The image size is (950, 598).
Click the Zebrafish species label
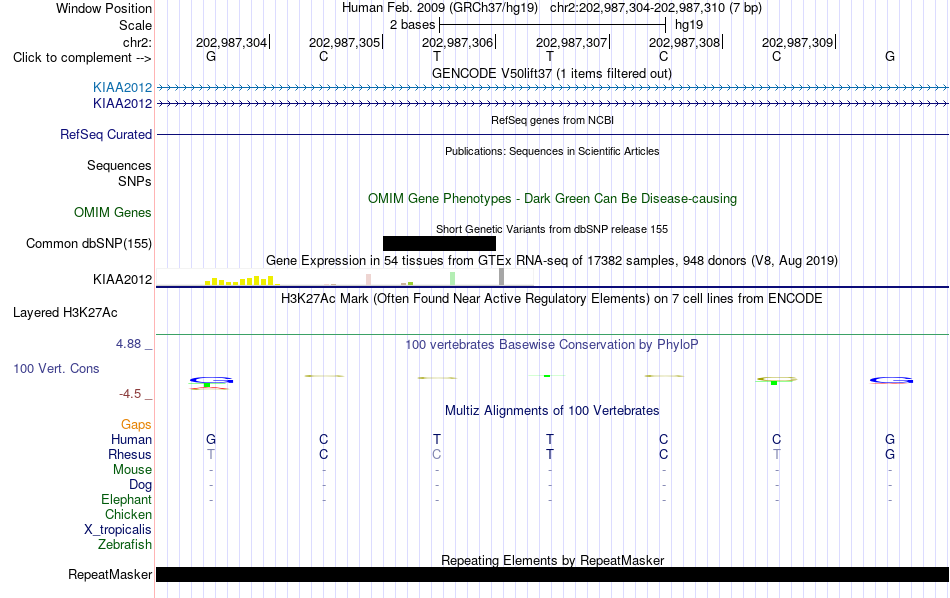[125, 545]
